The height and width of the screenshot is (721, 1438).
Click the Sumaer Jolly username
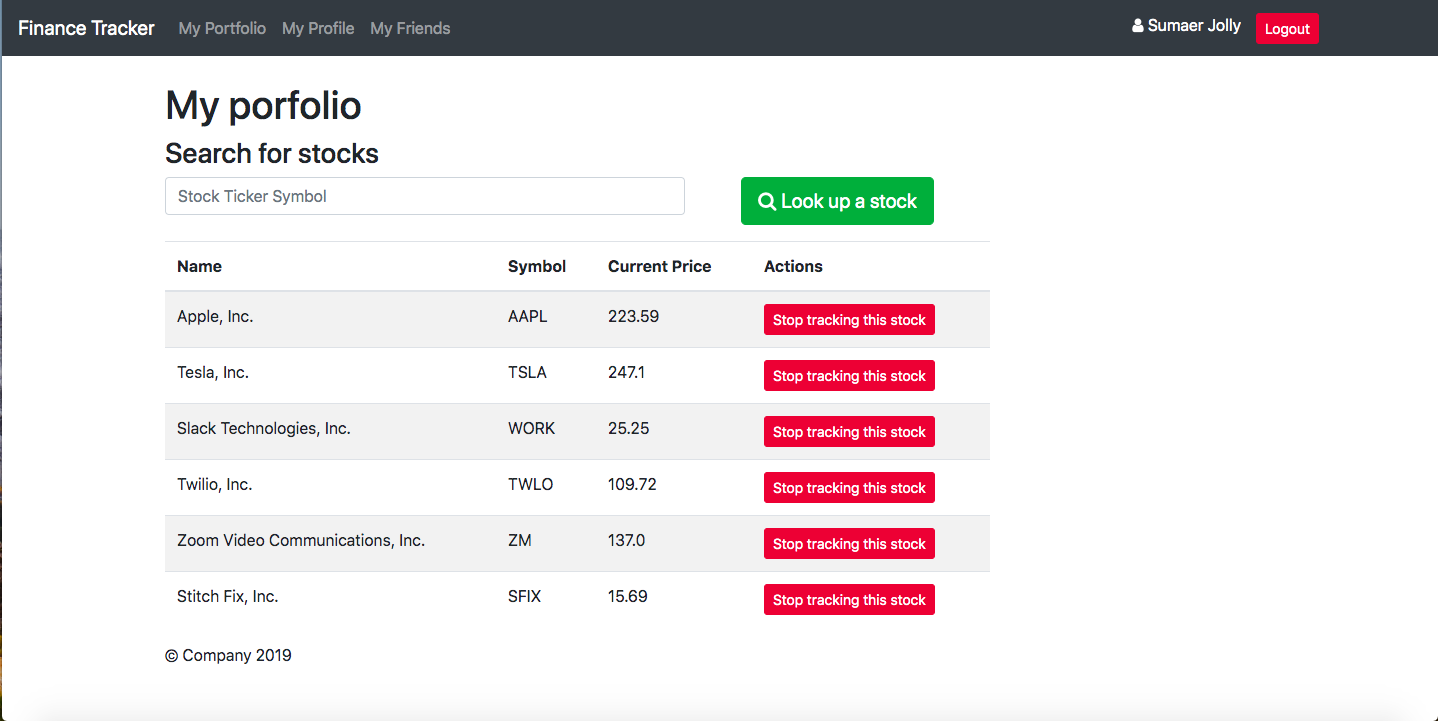point(1194,26)
